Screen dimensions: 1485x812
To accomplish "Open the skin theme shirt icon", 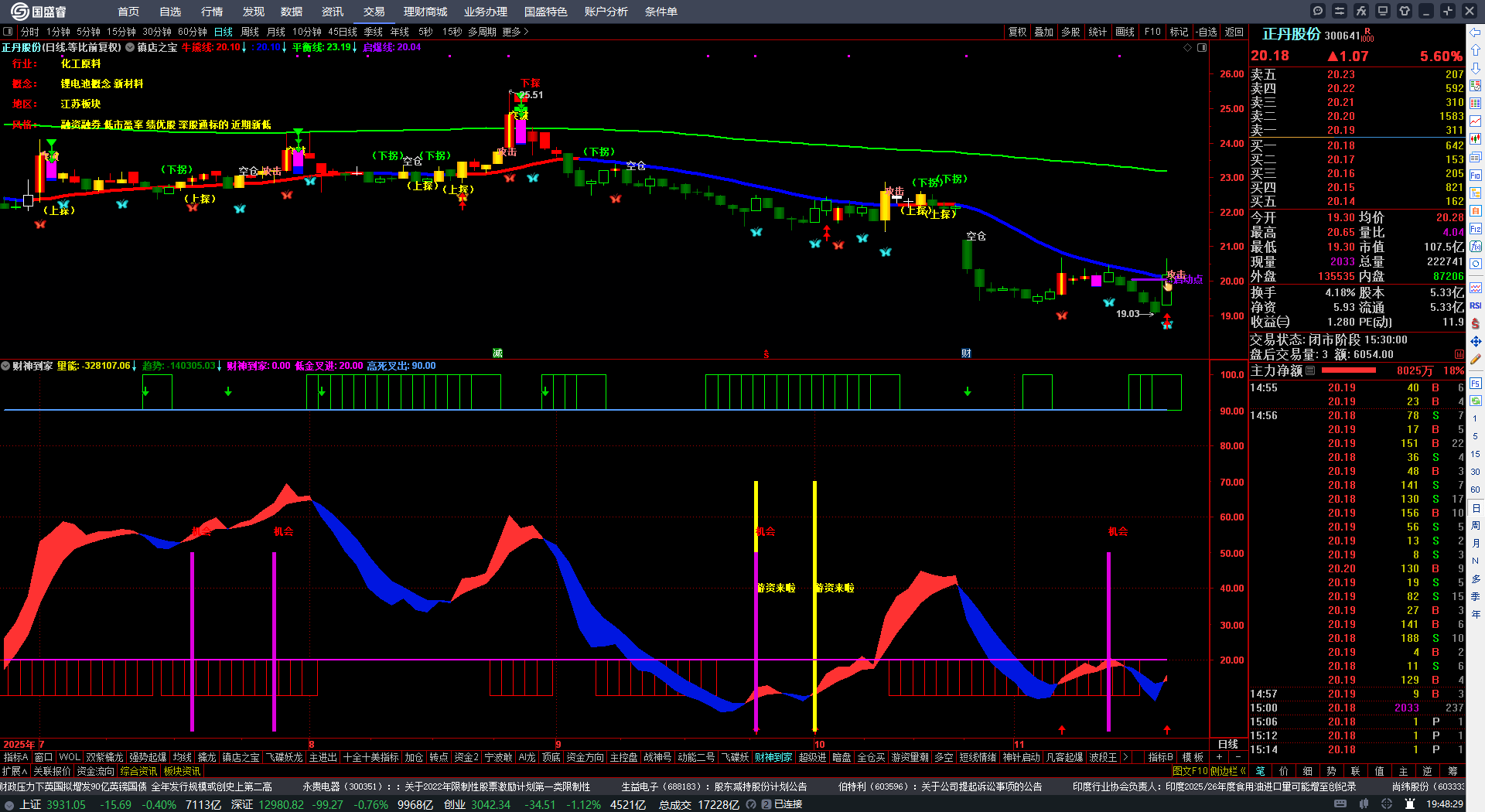I will click(1405, 11).
